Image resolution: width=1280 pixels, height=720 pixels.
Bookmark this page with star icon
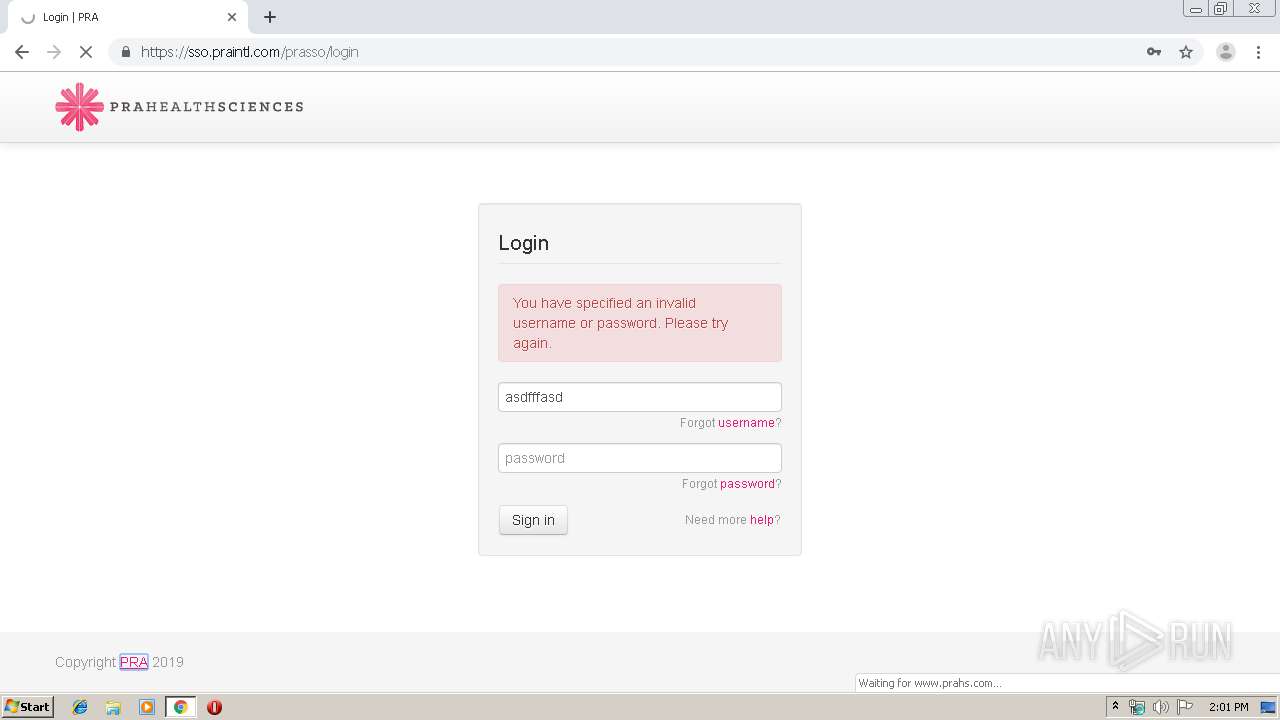pyautogui.click(x=1186, y=52)
